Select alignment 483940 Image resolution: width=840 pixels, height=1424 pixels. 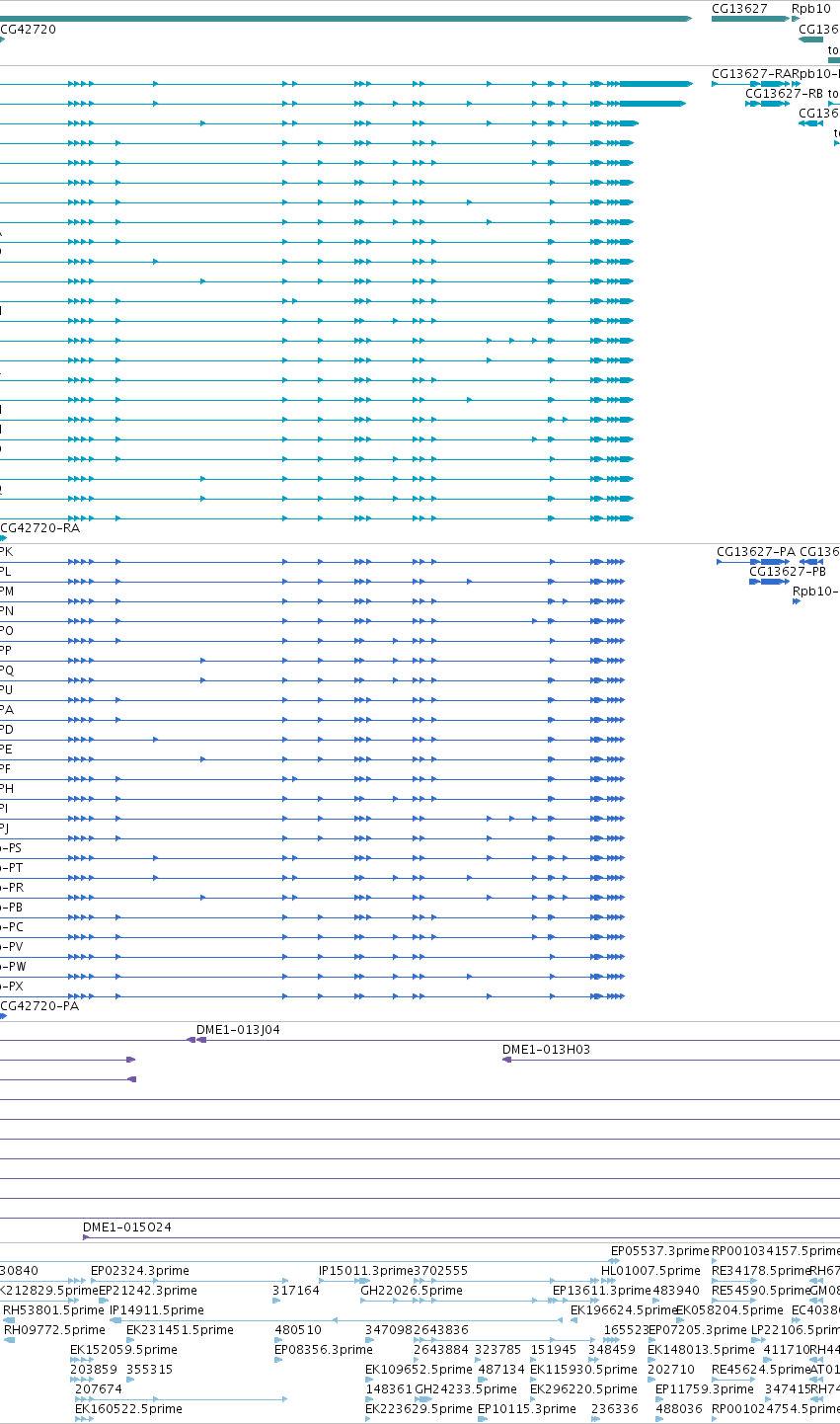pyautogui.click(x=677, y=1291)
